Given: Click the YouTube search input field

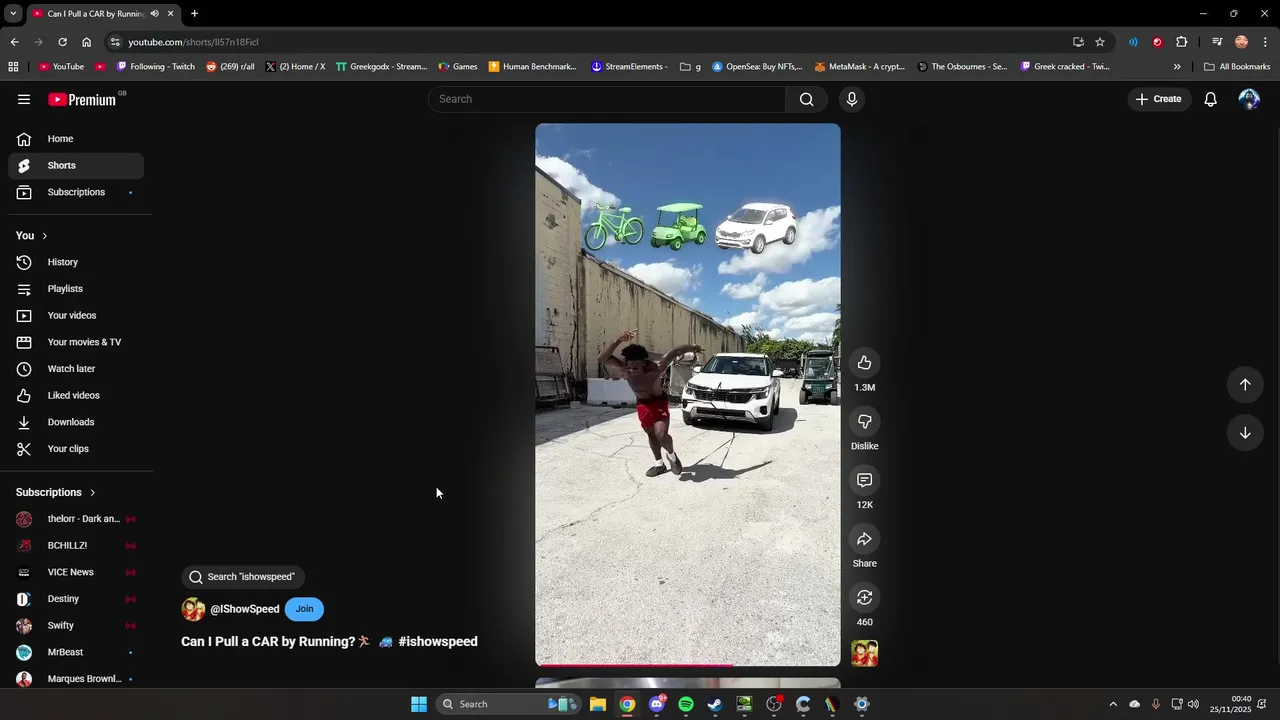Looking at the screenshot, I should (x=607, y=99).
